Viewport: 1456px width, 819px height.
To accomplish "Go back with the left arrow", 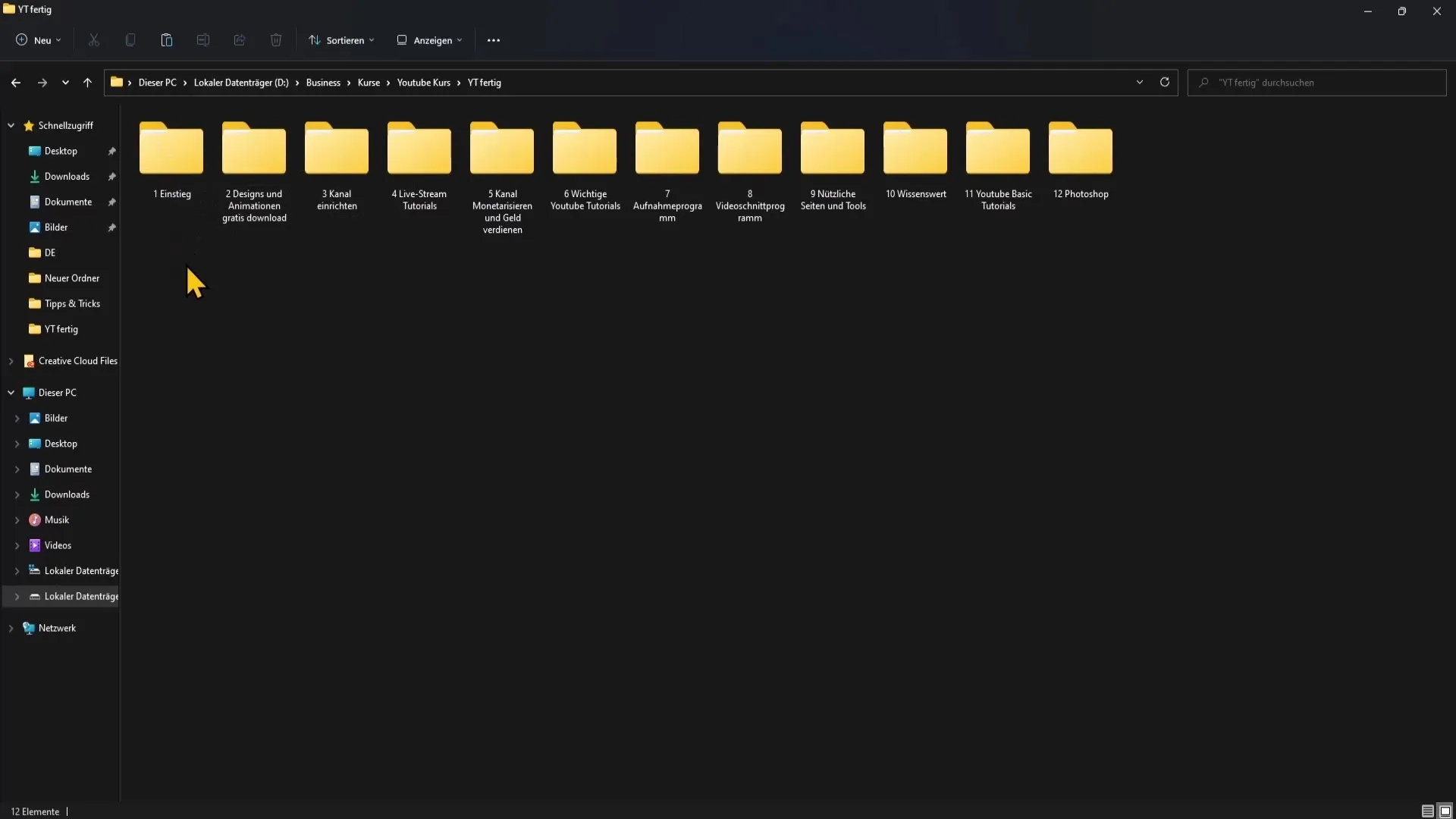I will [16, 83].
